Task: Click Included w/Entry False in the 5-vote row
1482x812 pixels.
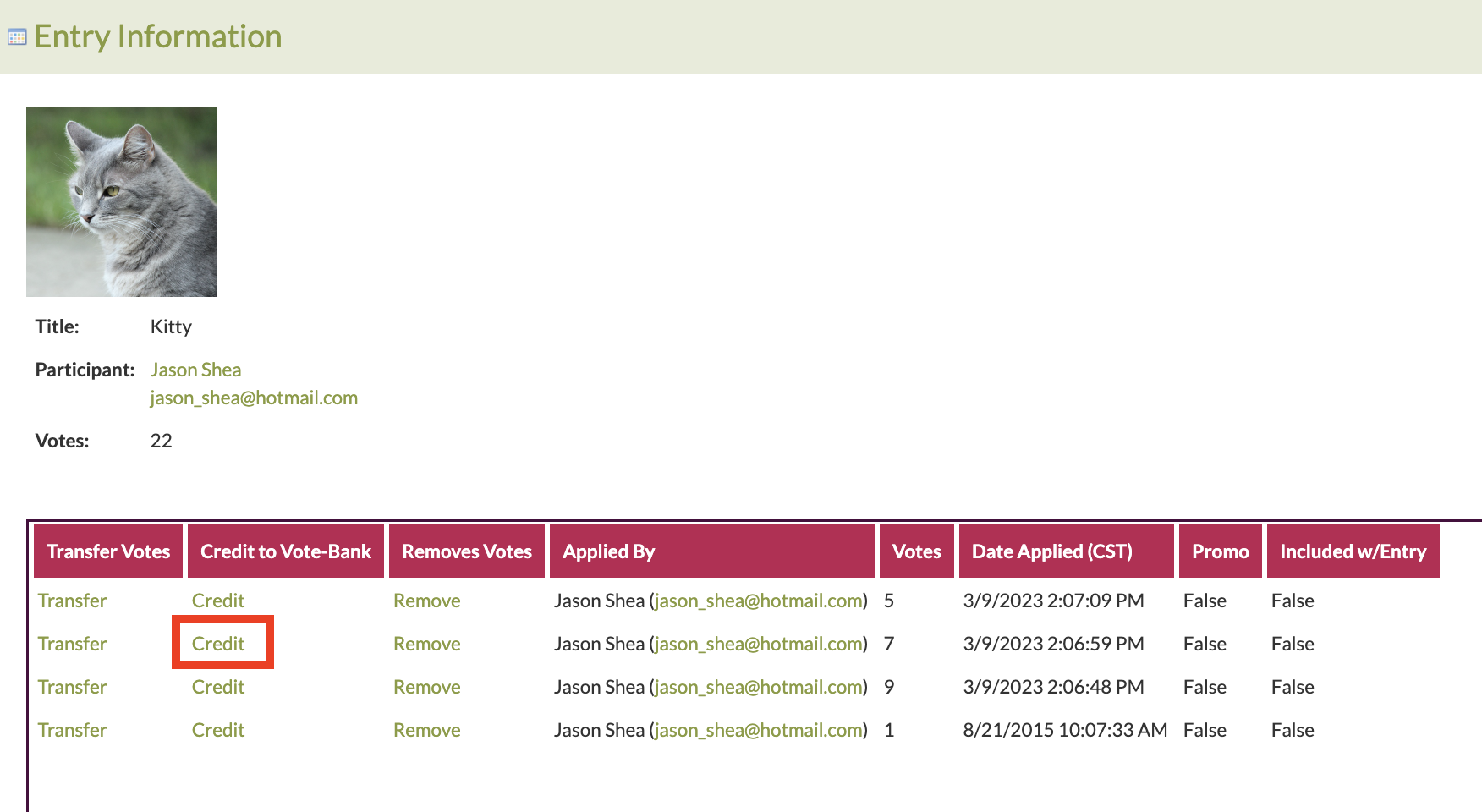Action: tap(1293, 601)
